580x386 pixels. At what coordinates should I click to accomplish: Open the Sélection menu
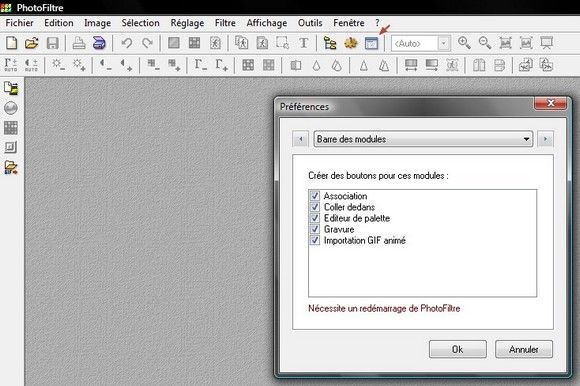(x=141, y=23)
